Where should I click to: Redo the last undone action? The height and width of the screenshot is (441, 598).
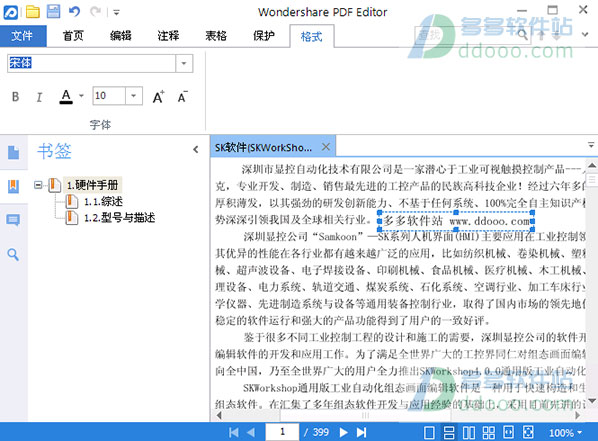coord(96,12)
